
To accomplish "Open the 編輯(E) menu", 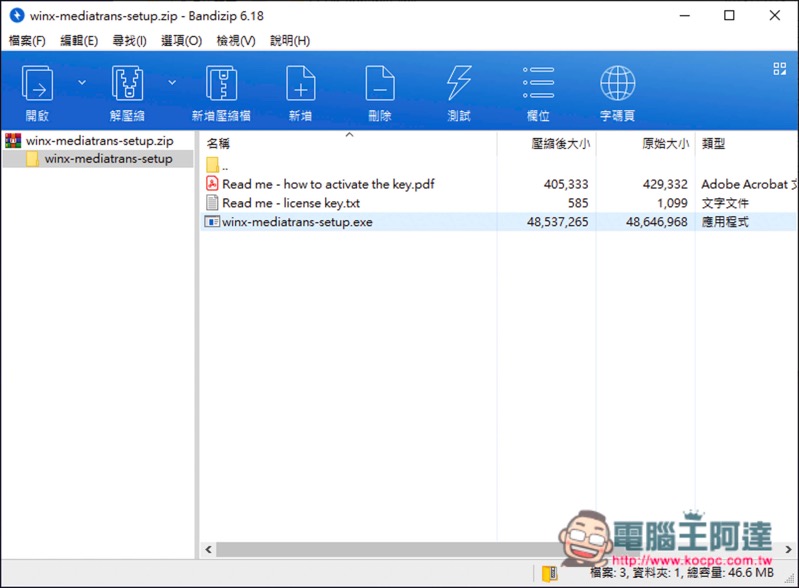I will 79,41.
